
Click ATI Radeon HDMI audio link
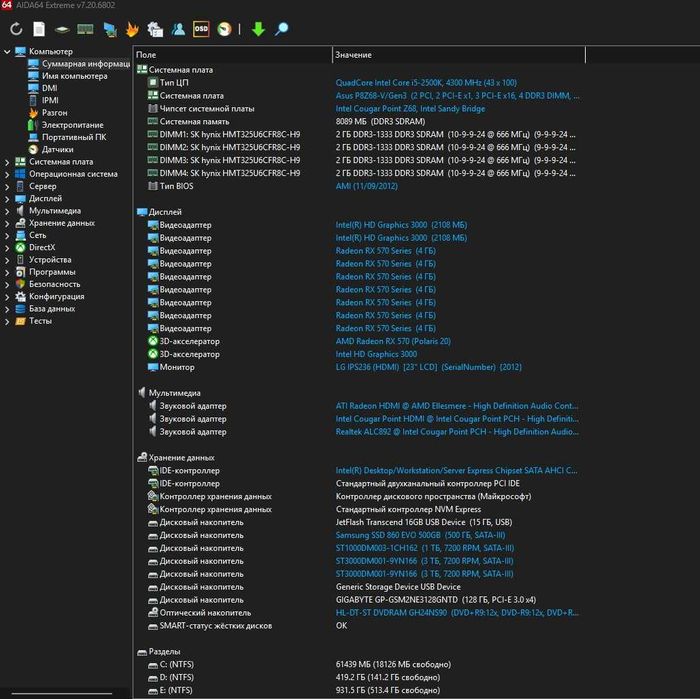457,406
